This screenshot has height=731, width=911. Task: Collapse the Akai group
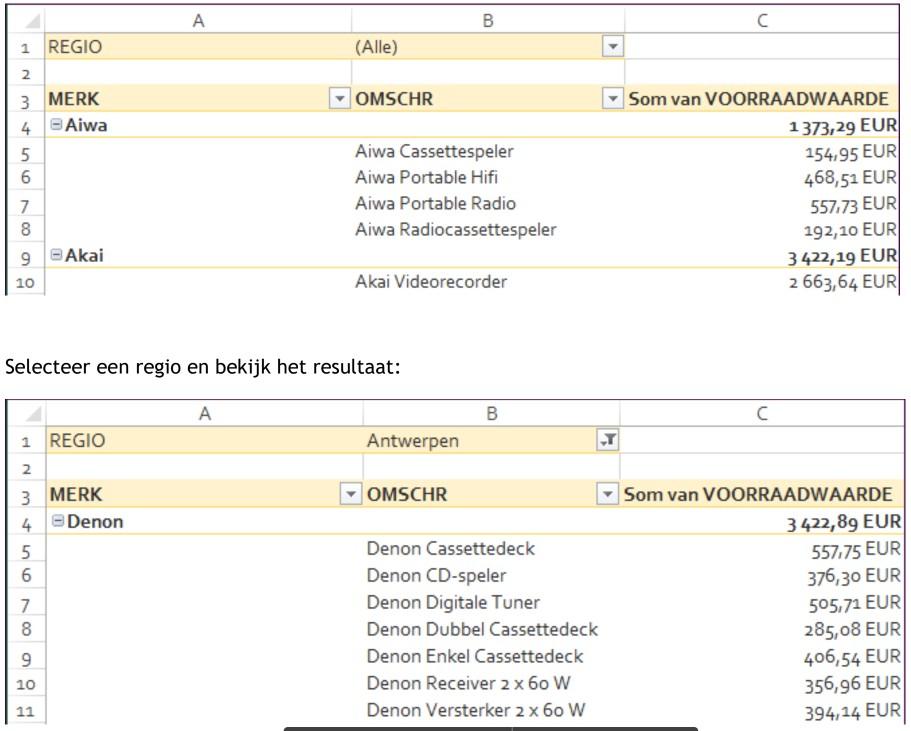tap(56, 254)
